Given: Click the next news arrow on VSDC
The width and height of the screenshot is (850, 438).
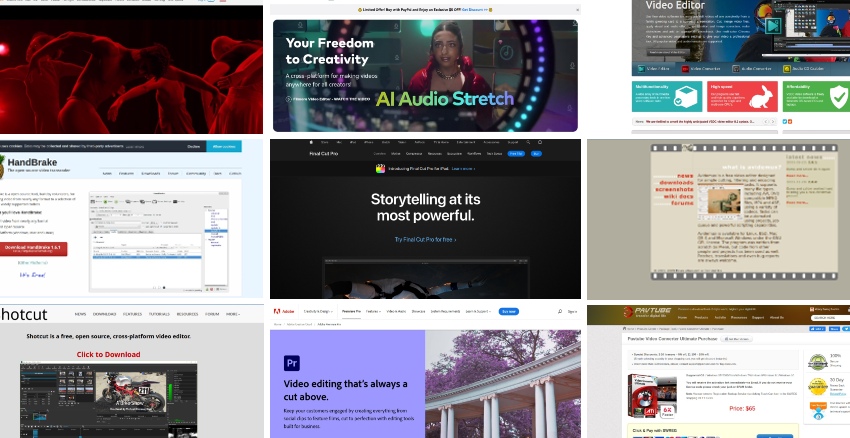Looking at the screenshot, I should tap(774, 121).
